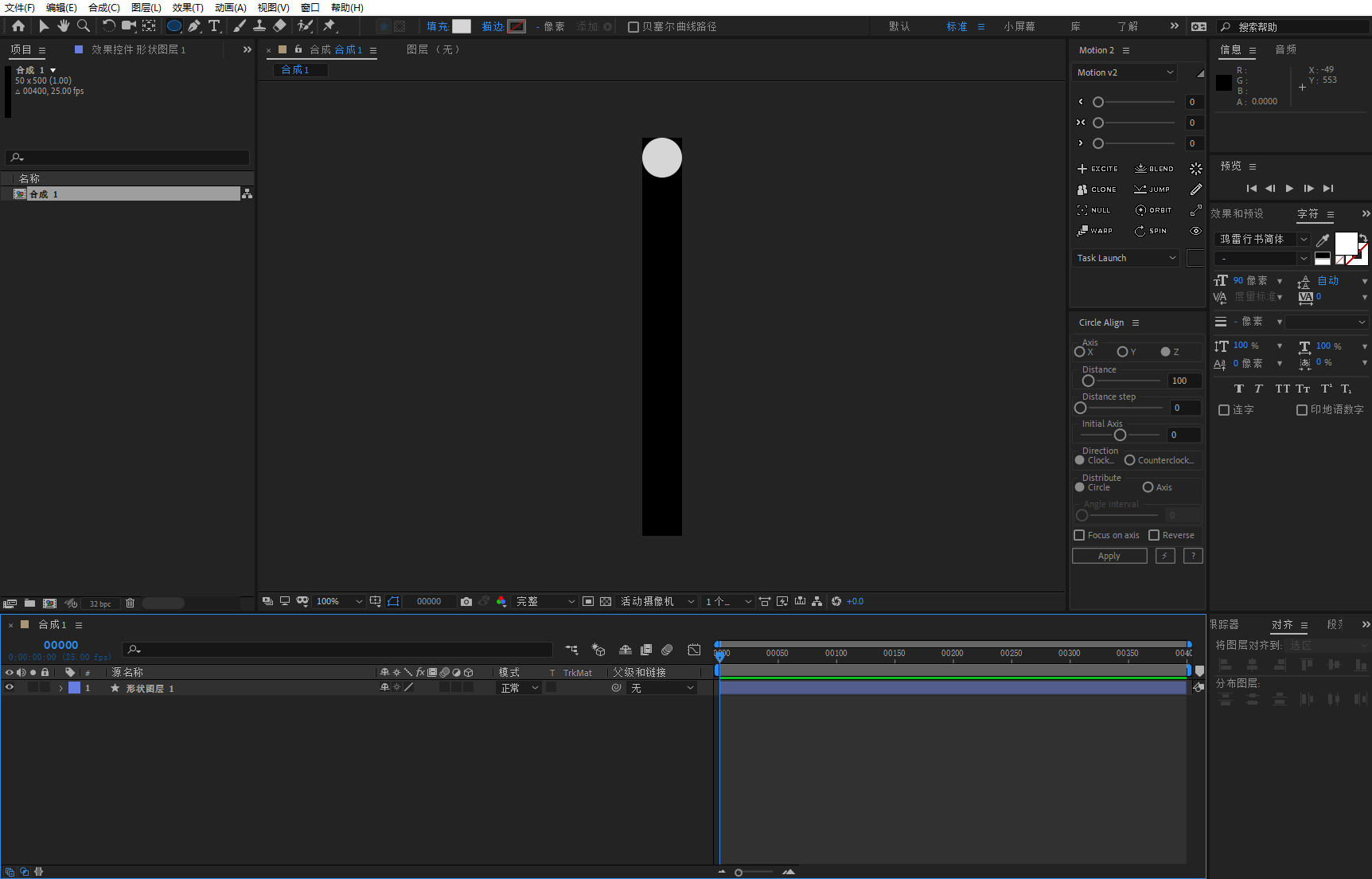Screen dimensions: 1372x879
Task: Select the Brush tool
Action: pyautogui.click(x=240, y=26)
